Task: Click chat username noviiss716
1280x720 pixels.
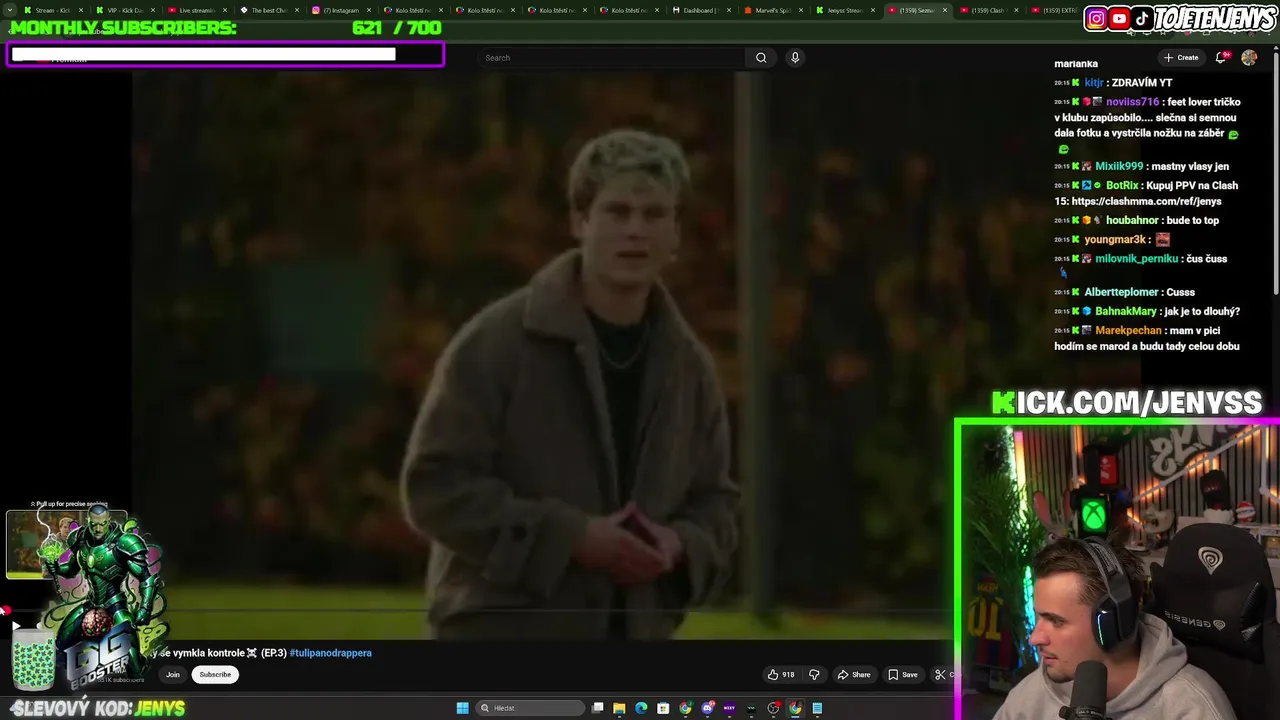Action: pos(1132,102)
